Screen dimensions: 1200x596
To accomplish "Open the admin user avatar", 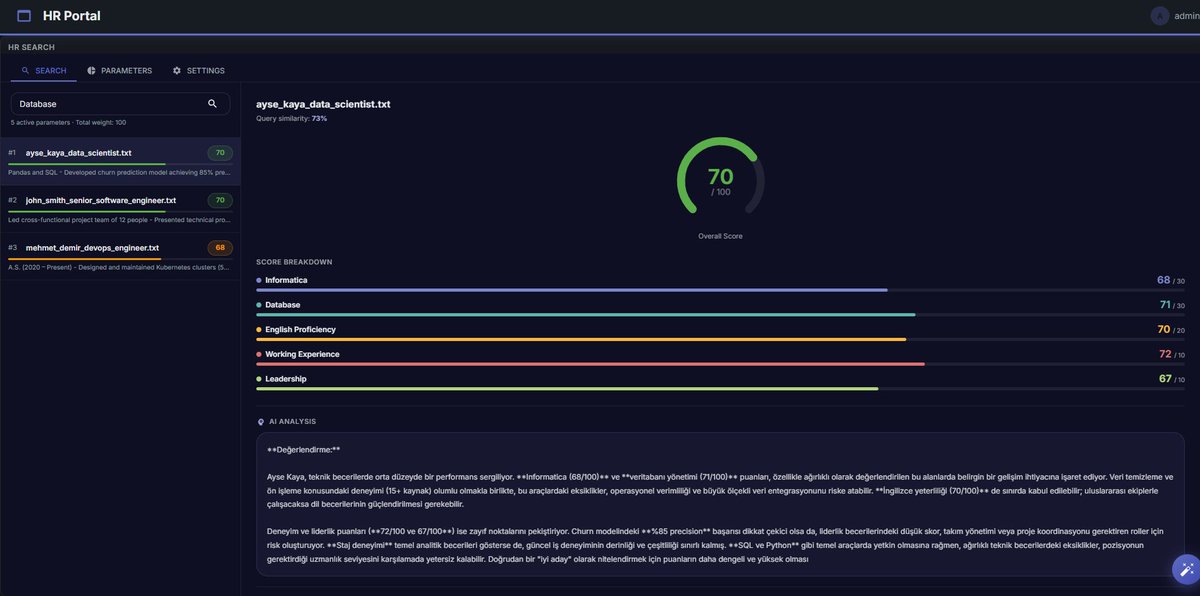I will click(x=1160, y=15).
